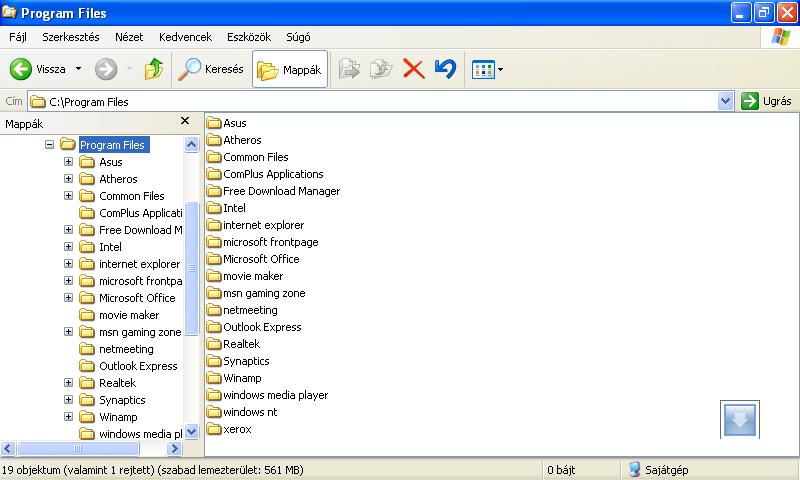This screenshot has width=800, height=480.
Task: Select microsoft frontpage folder in file list
Action: tap(262, 242)
